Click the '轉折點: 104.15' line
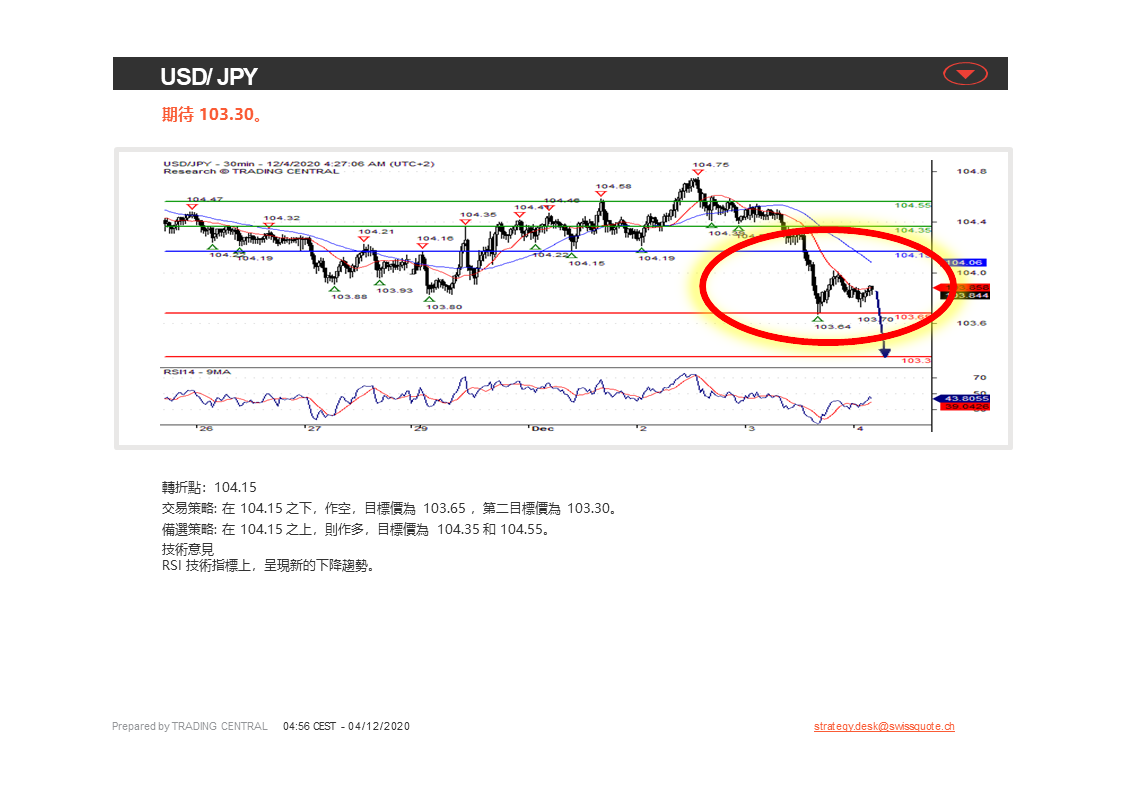 (209, 487)
